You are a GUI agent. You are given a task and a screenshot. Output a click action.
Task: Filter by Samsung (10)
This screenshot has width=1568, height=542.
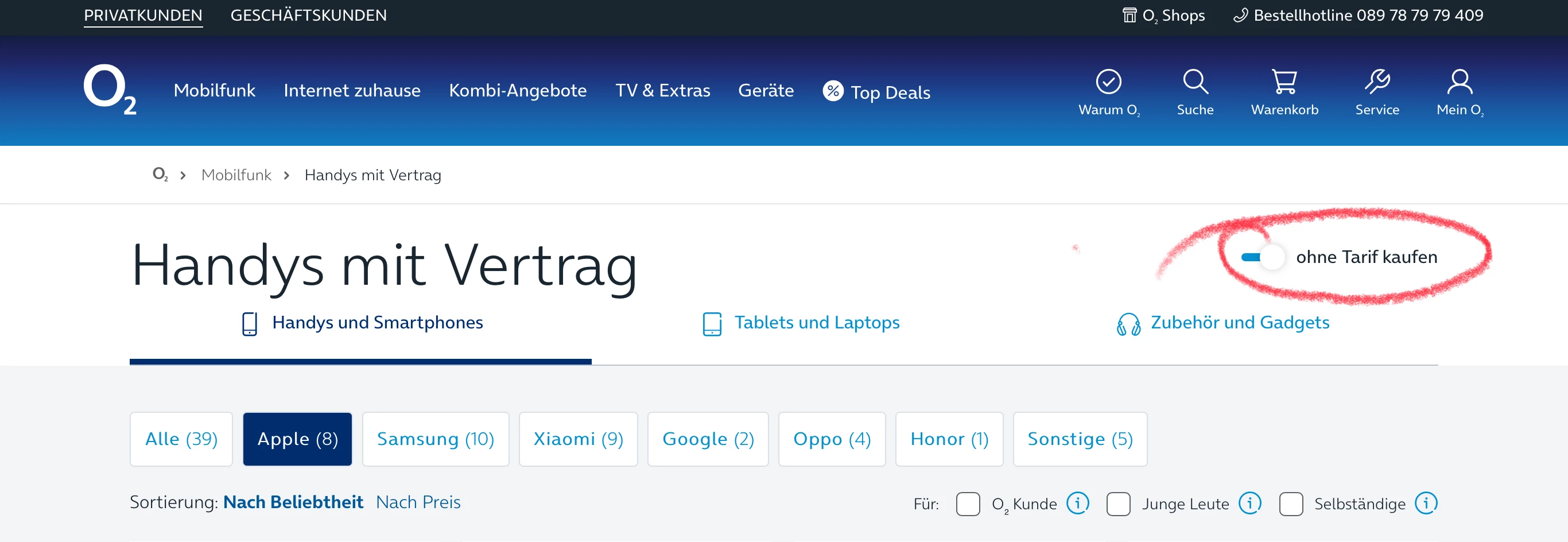pyautogui.click(x=436, y=439)
